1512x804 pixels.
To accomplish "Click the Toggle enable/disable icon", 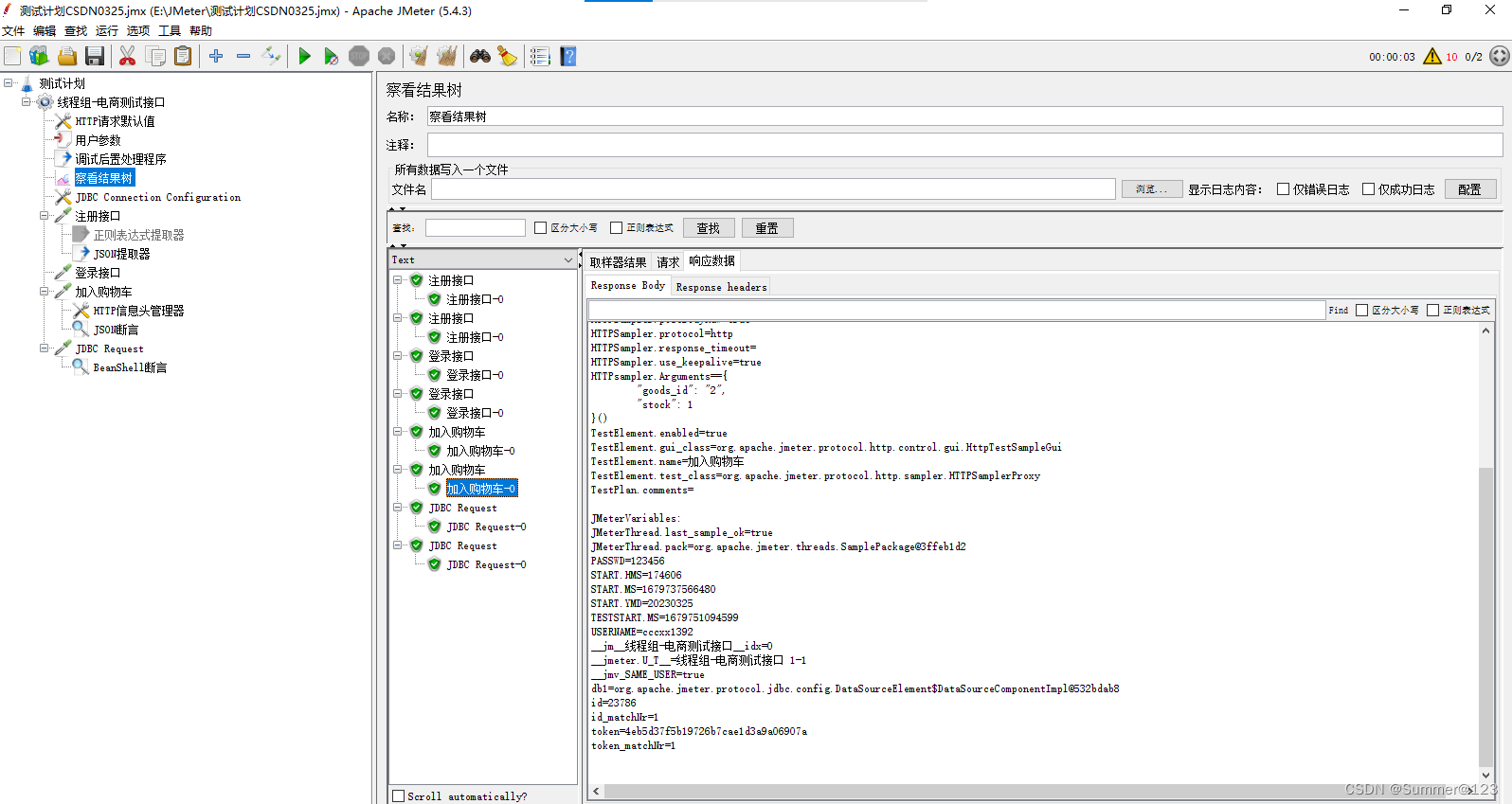I will coord(272,57).
